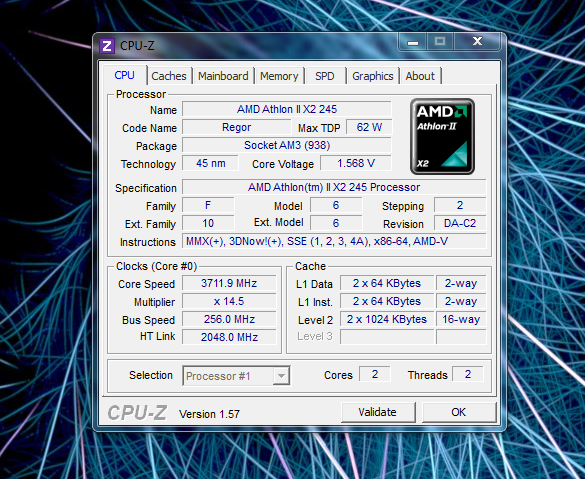585x479 pixels.
Task: Open the Processor #1 selection dropdown
Action: 236,376
